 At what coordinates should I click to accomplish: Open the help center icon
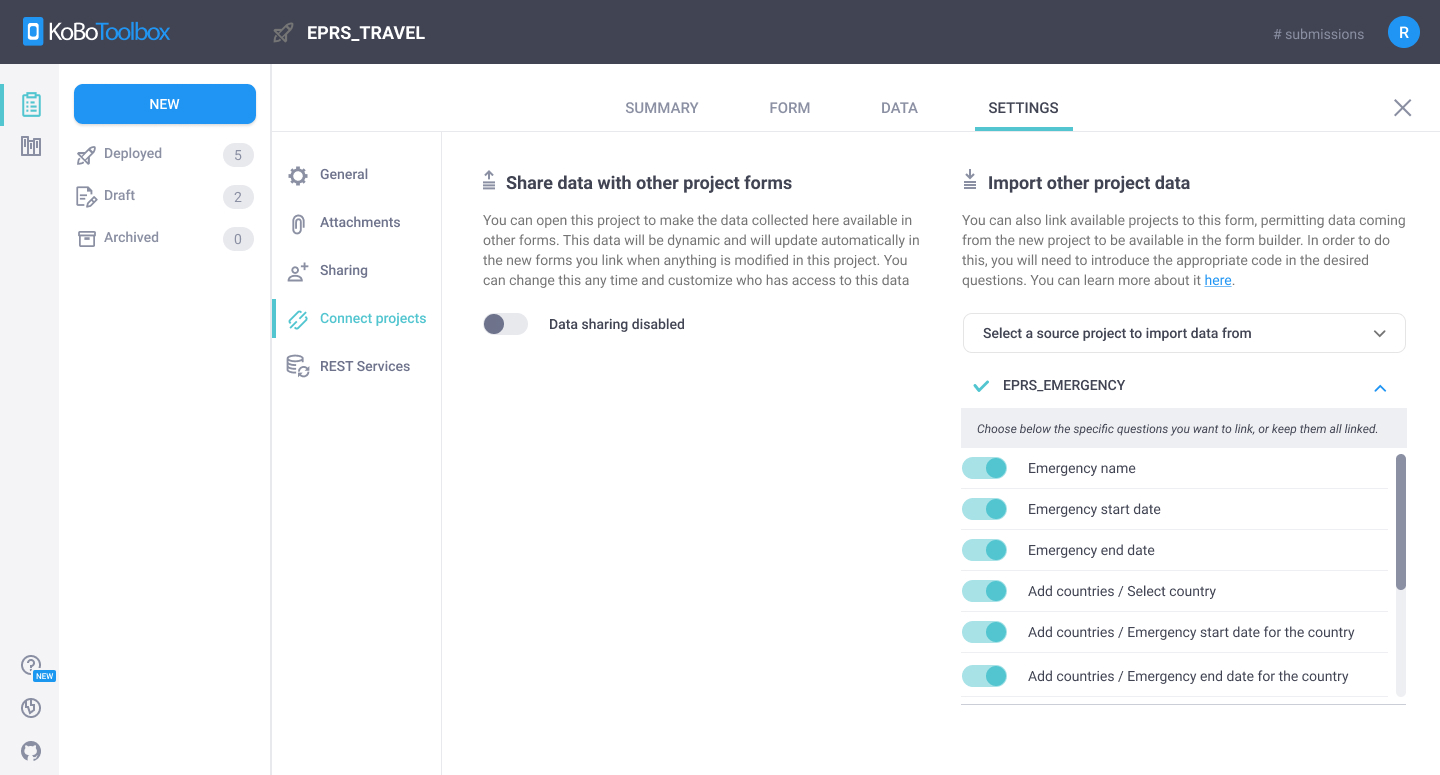pyautogui.click(x=30, y=664)
